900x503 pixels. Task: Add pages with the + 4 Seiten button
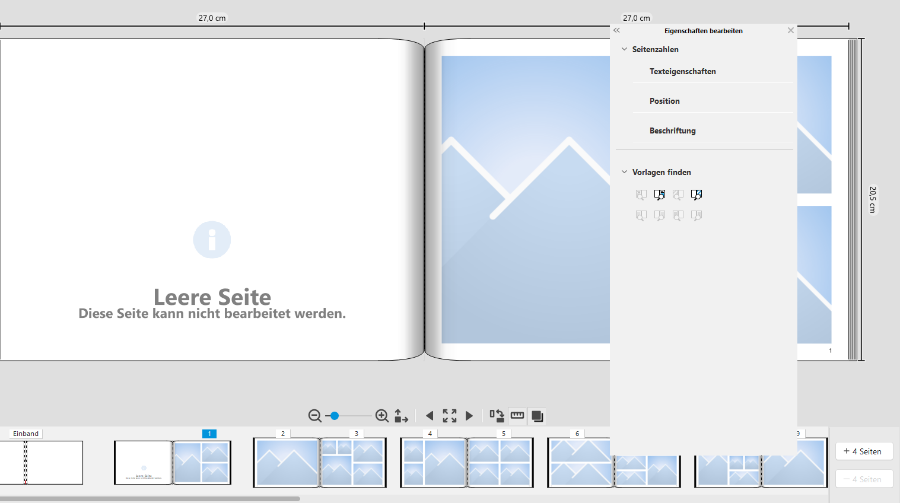(x=864, y=451)
